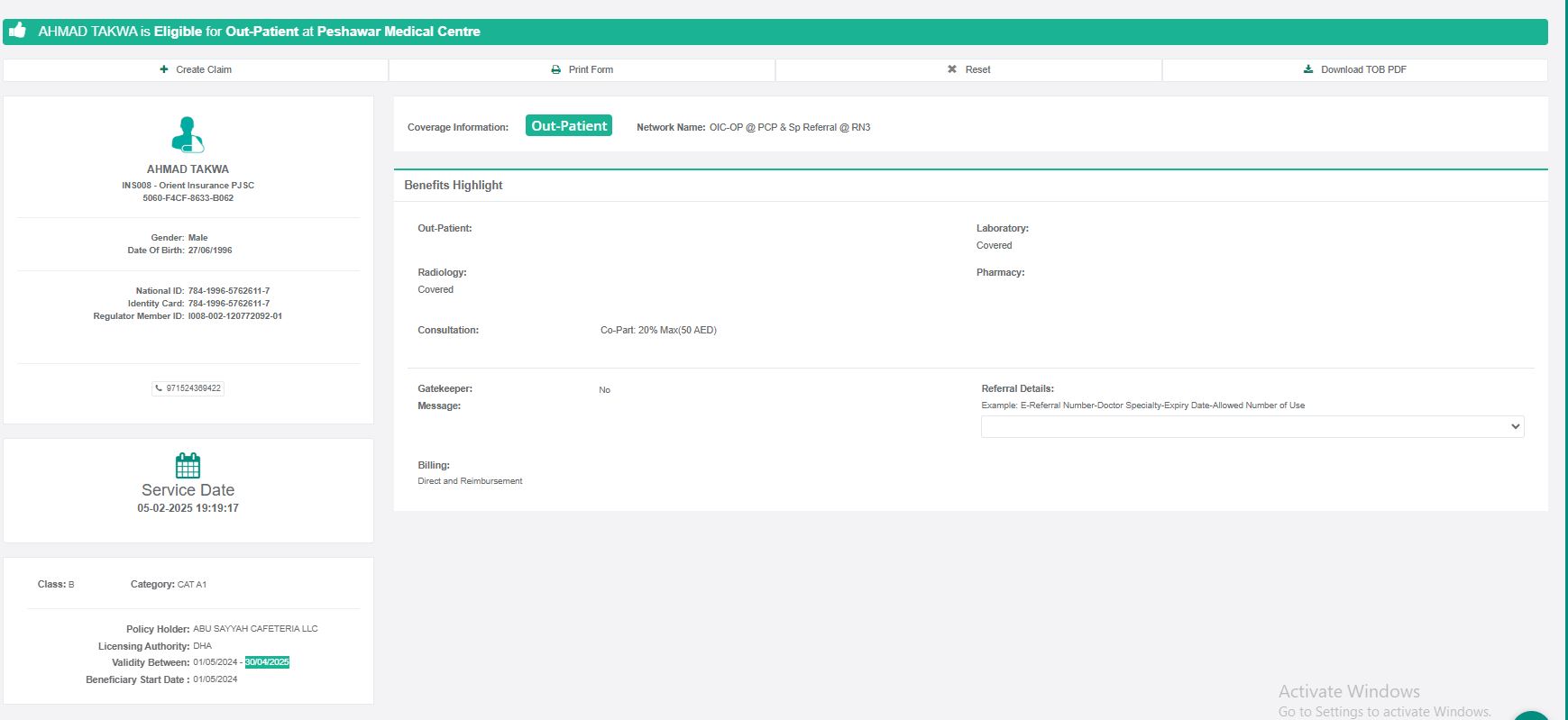Click the patient avatar icon
Viewport: 1568px width, 720px height.
click(x=188, y=135)
